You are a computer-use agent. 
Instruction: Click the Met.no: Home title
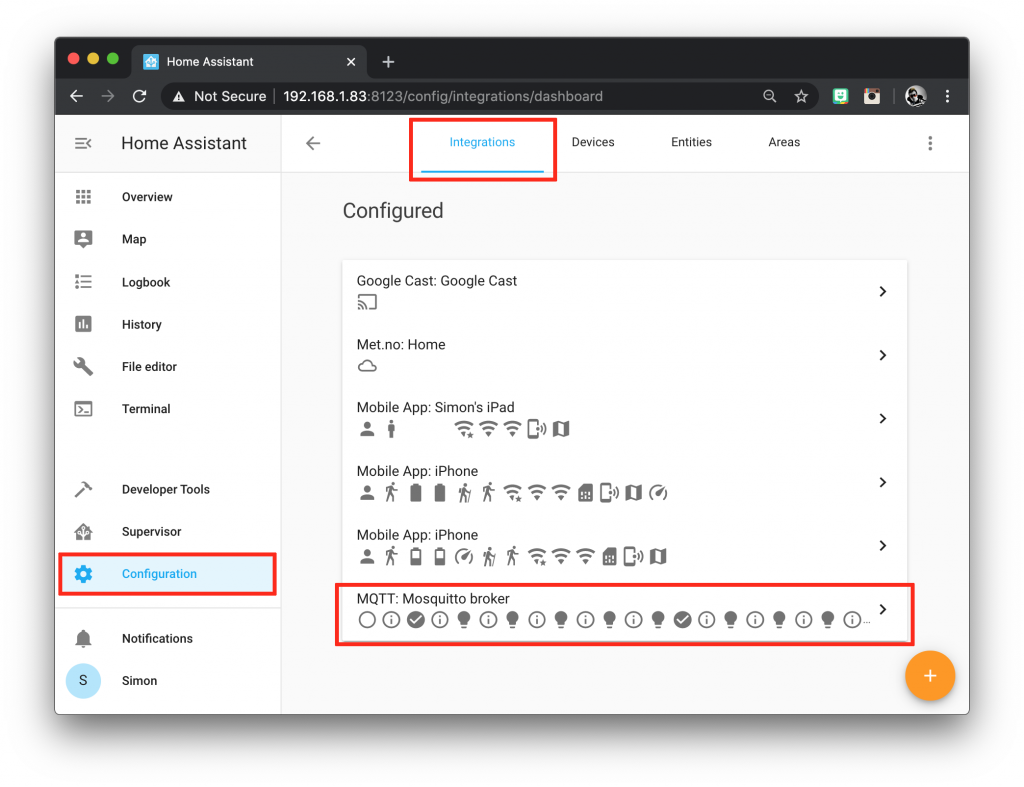coord(401,344)
